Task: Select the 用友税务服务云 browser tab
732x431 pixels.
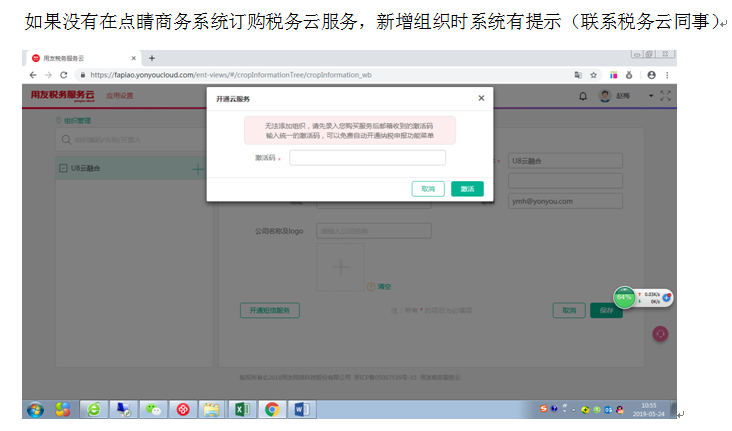Action: coord(82,58)
